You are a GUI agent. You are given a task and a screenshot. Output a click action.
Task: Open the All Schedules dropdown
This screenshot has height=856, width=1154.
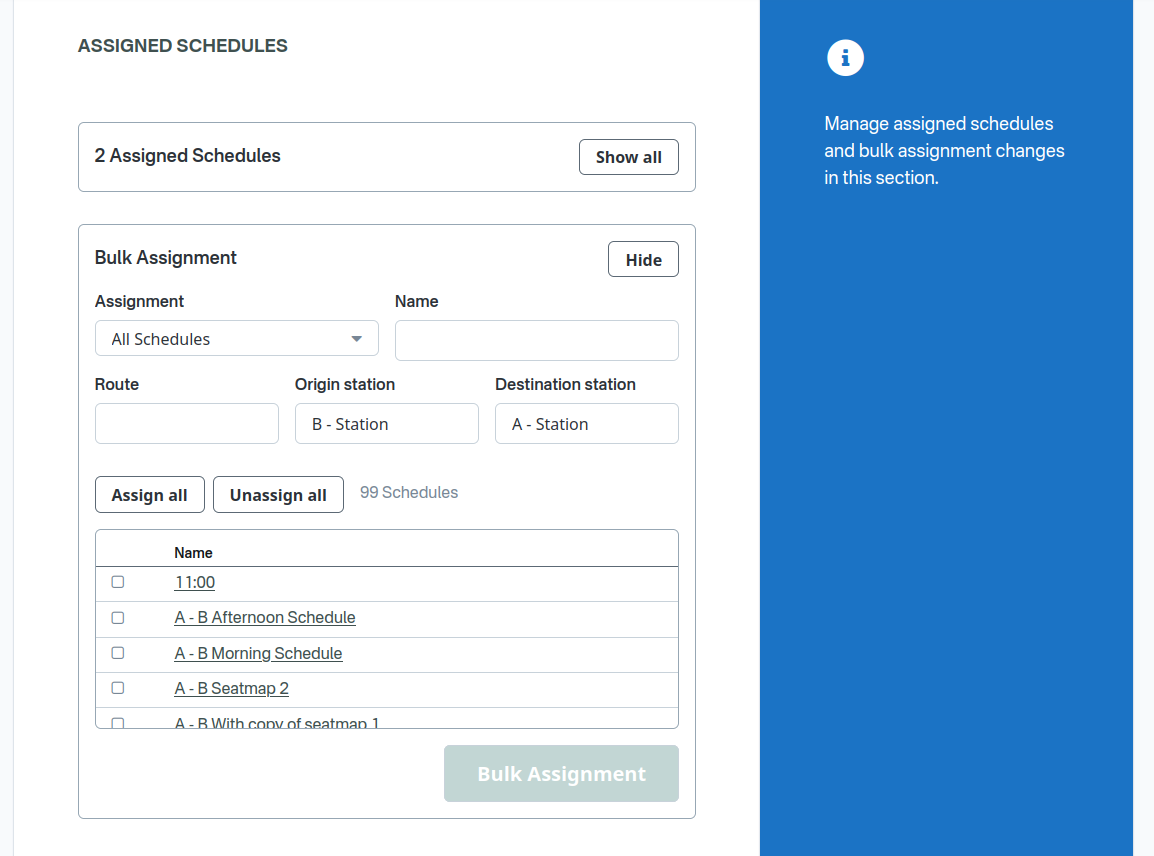(236, 338)
